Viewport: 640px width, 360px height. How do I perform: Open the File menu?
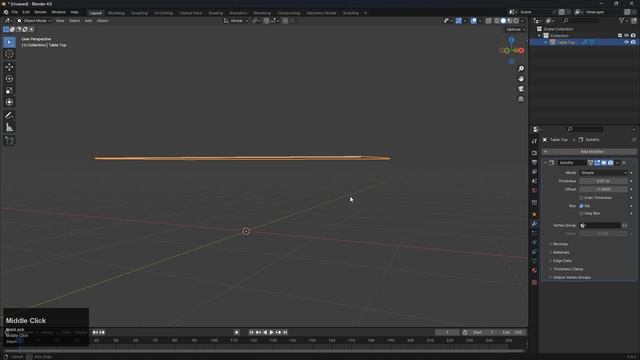pyautogui.click(x=15, y=12)
